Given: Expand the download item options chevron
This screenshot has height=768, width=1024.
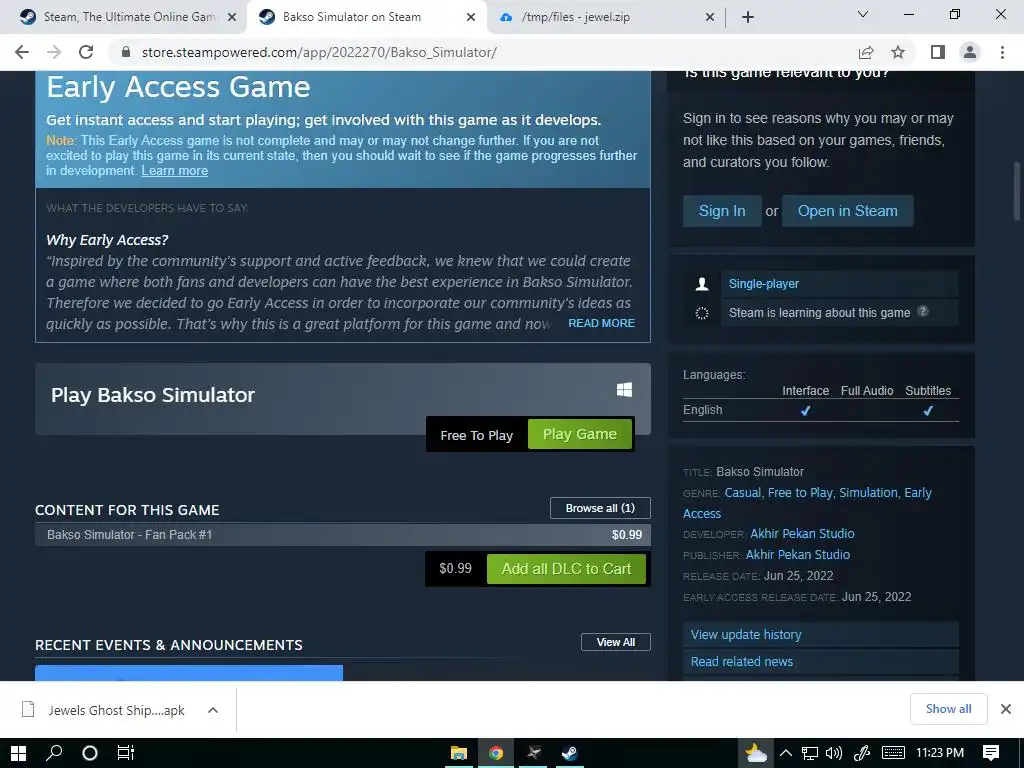Looking at the screenshot, I should (x=213, y=710).
